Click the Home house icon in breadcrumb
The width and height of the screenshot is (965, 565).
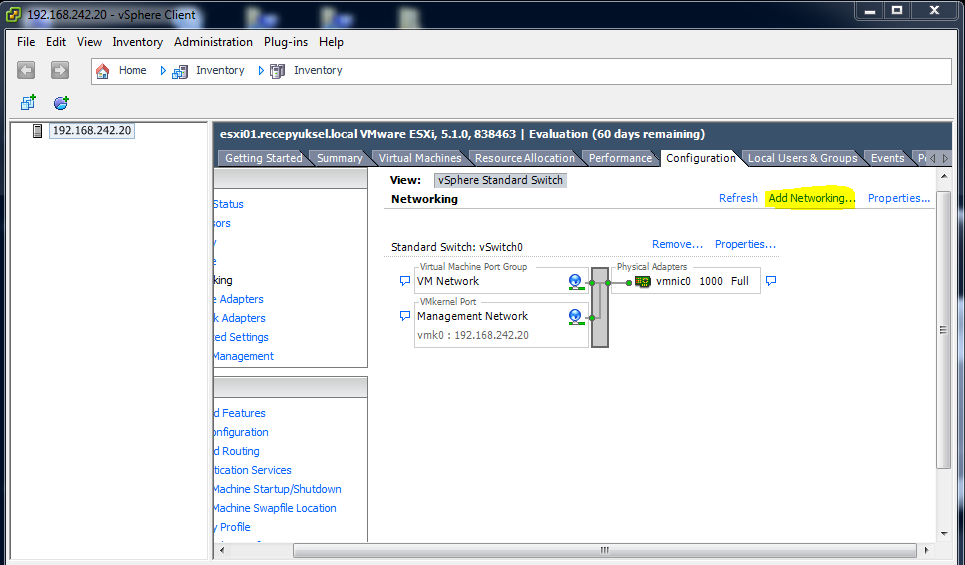[103, 71]
